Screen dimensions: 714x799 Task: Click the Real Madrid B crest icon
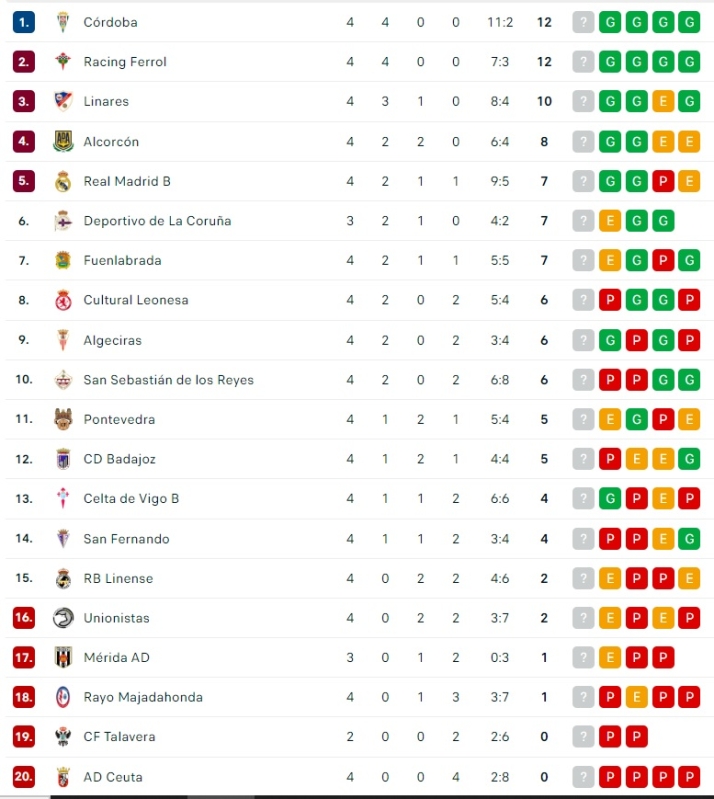click(64, 181)
